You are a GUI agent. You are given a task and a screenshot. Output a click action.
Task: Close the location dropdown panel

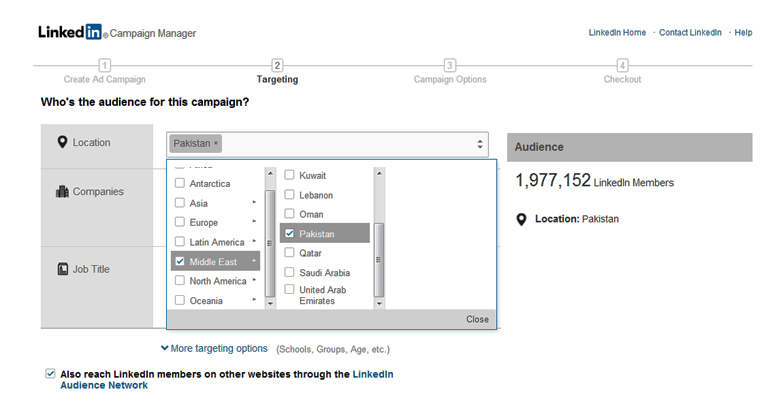pyautogui.click(x=477, y=319)
